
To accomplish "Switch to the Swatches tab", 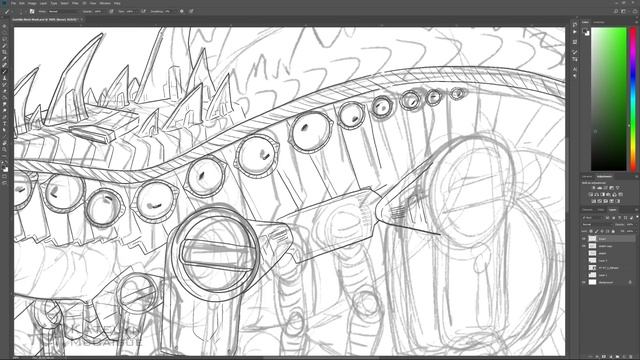I will coord(598,22).
